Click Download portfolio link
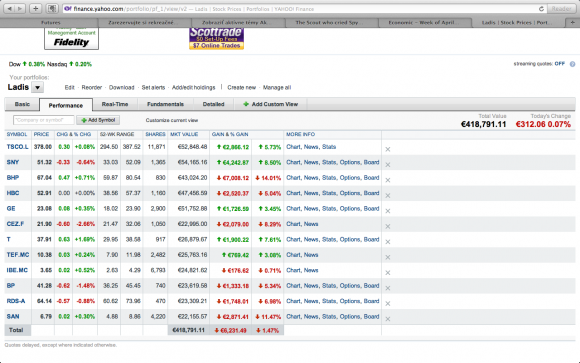 (121, 88)
